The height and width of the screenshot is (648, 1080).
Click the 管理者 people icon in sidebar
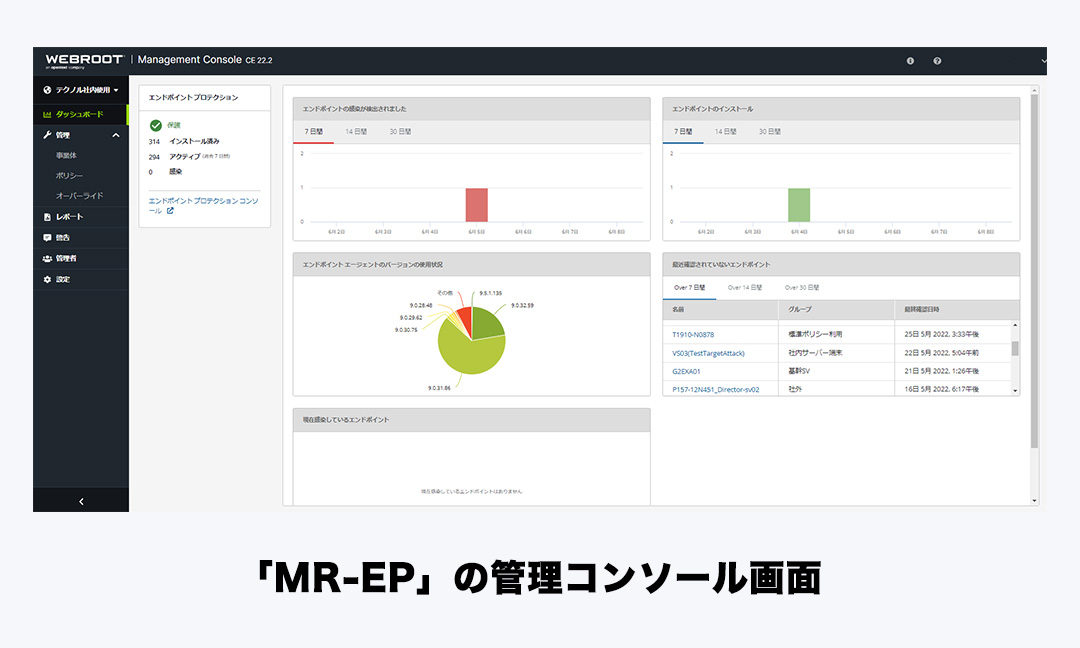47,258
